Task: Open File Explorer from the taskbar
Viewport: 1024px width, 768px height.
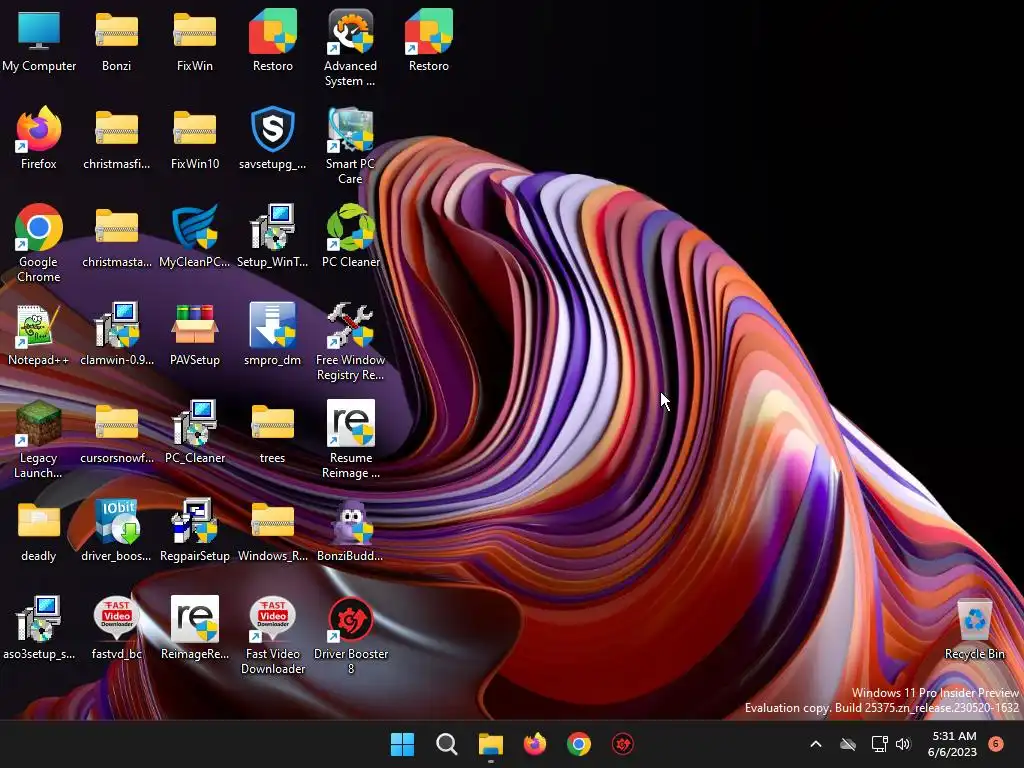Action: point(490,744)
